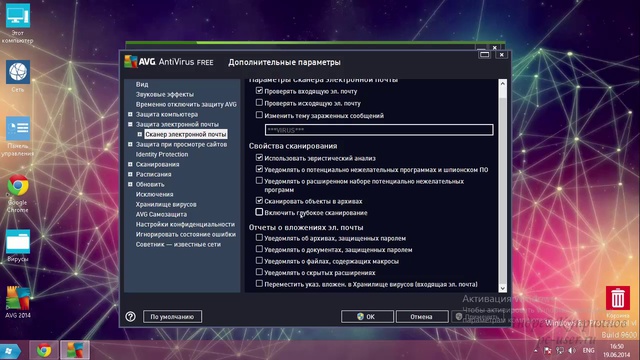Confirm settings with OK button
Viewport: 640px width, 360px height.
[x=367, y=316]
